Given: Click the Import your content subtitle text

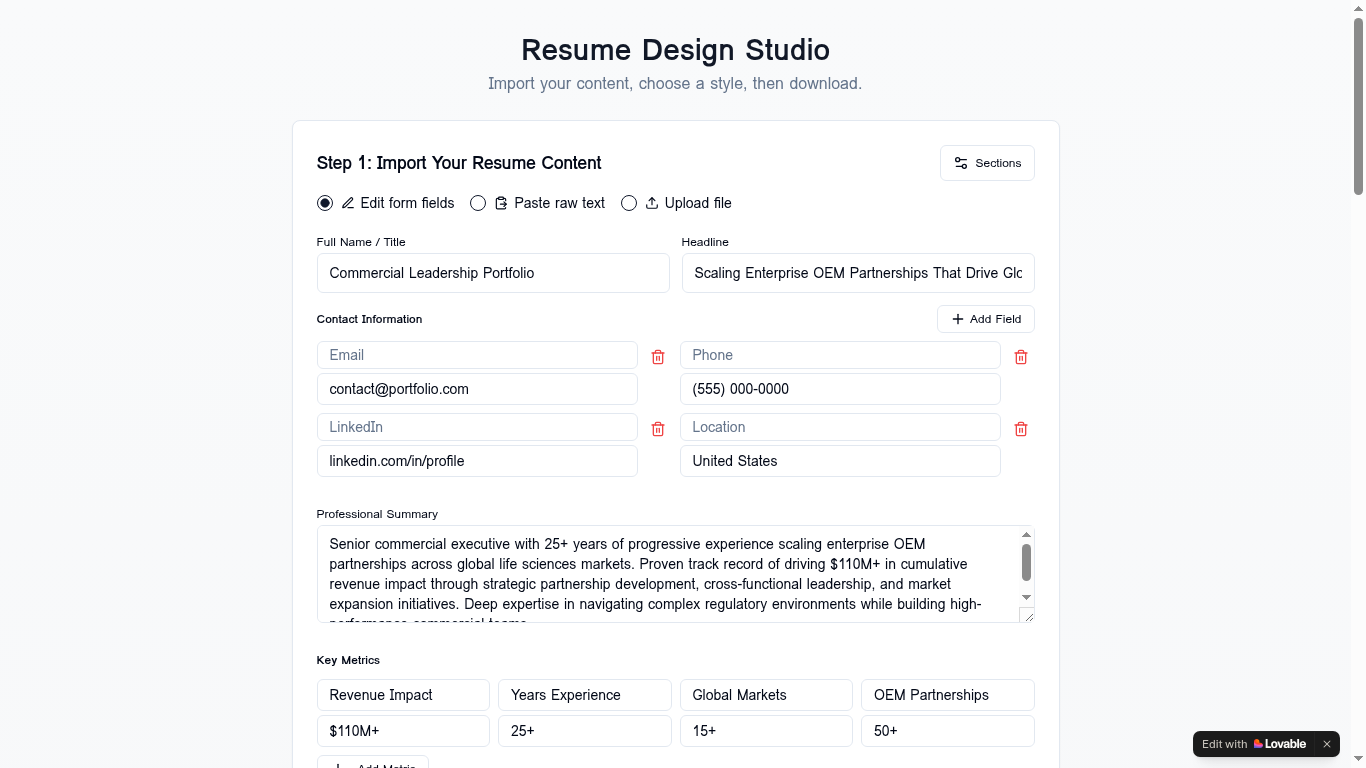Looking at the screenshot, I should tap(675, 83).
